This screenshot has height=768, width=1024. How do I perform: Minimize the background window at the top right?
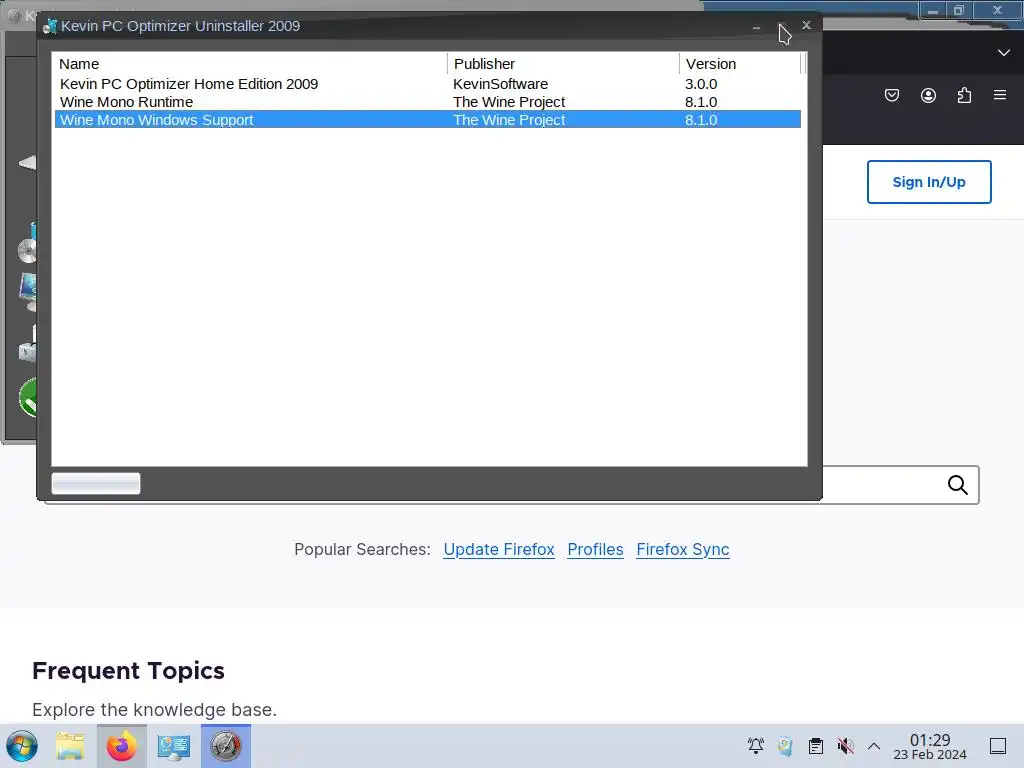(x=933, y=10)
